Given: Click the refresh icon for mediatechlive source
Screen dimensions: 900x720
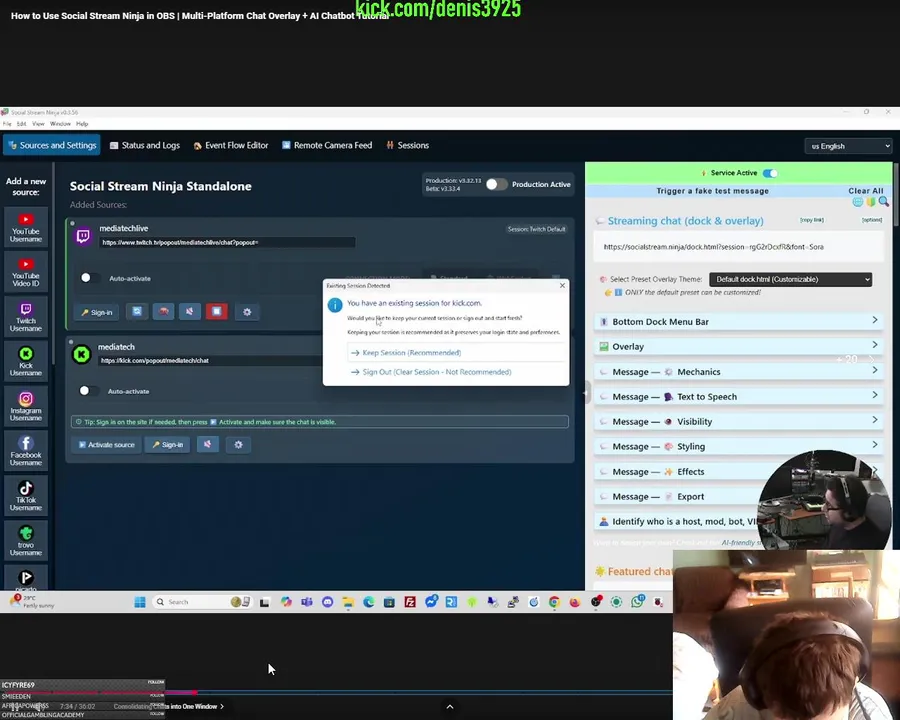Looking at the screenshot, I should coord(137,312).
